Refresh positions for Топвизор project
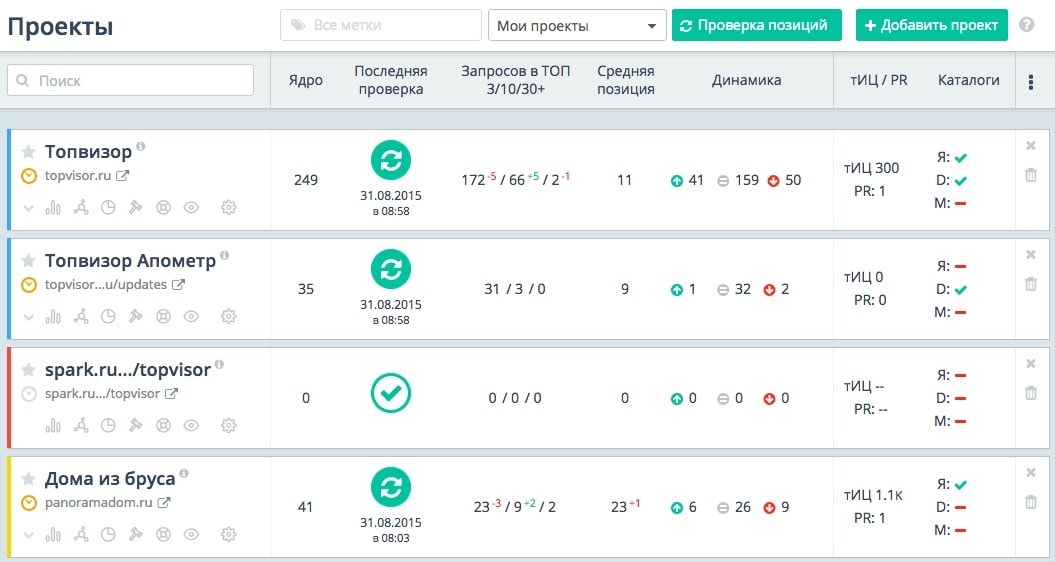The width and height of the screenshot is (1055, 562). click(x=391, y=160)
